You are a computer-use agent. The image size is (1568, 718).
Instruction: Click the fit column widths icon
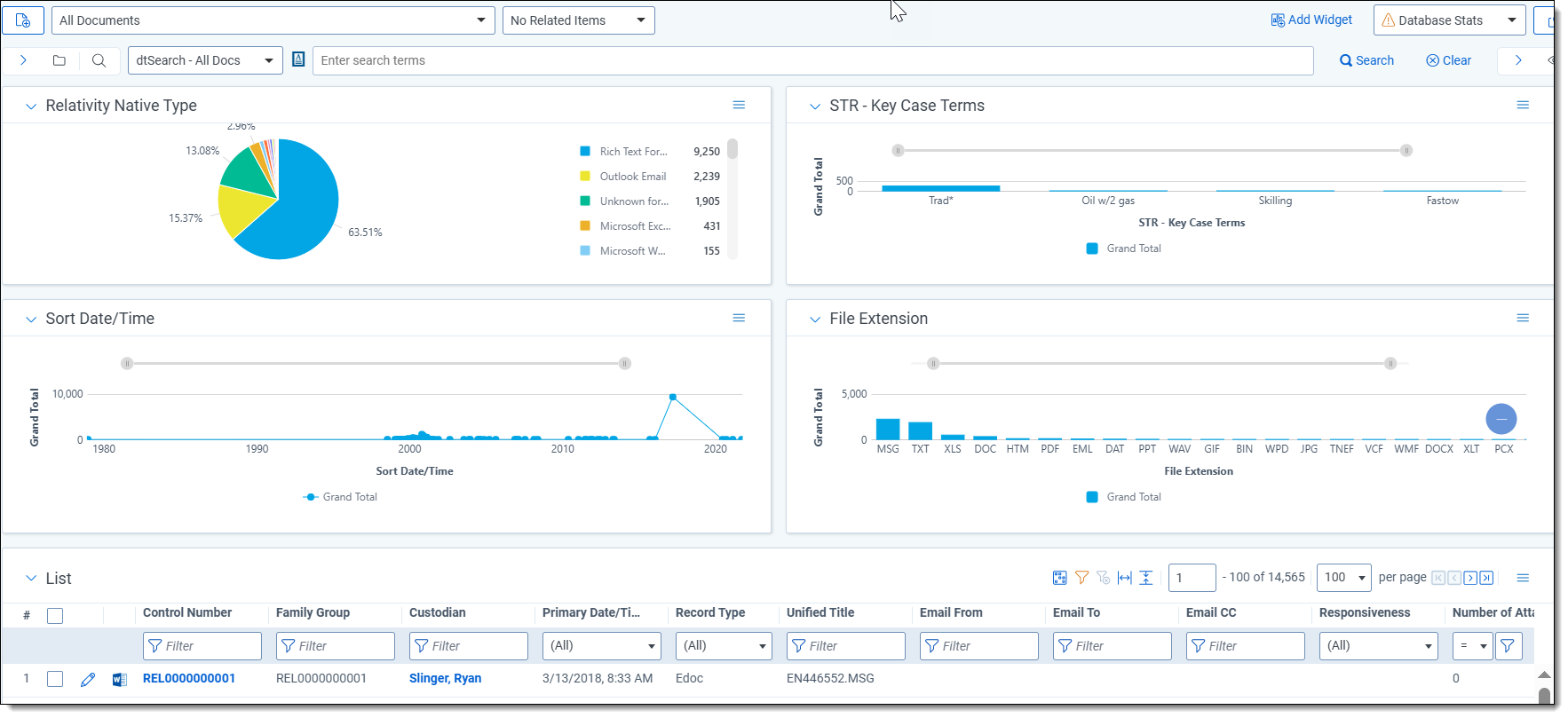coord(1124,578)
